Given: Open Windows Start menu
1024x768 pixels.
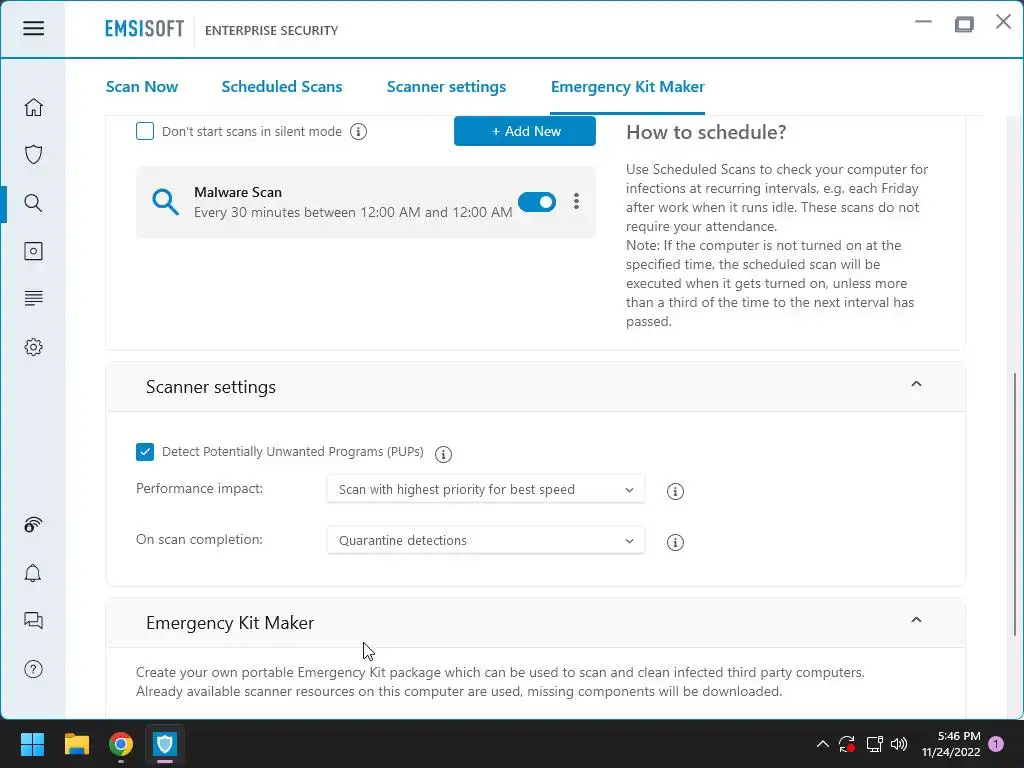Looking at the screenshot, I should (x=32, y=744).
